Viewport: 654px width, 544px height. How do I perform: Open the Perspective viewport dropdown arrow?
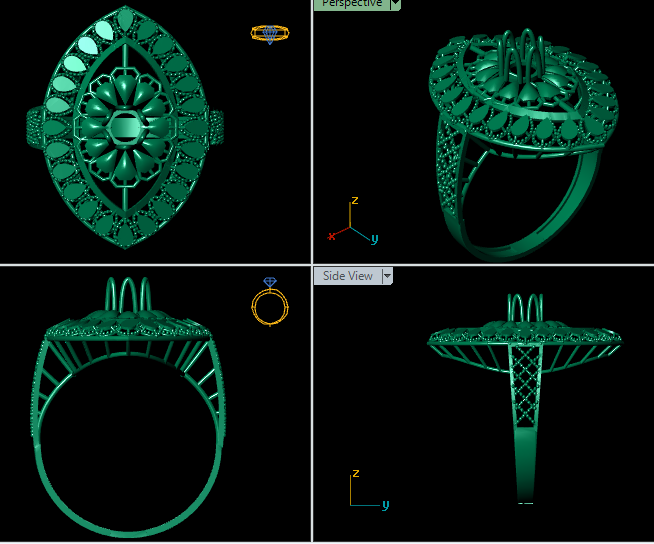coord(395,4)
